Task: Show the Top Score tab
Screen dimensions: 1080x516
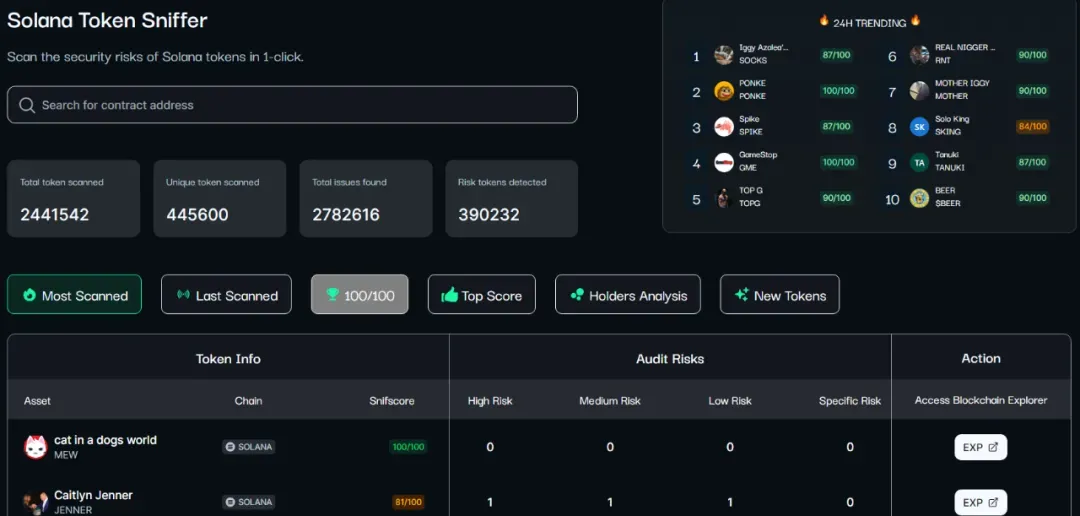Action: pyautogui.click(x=481, y=295)
